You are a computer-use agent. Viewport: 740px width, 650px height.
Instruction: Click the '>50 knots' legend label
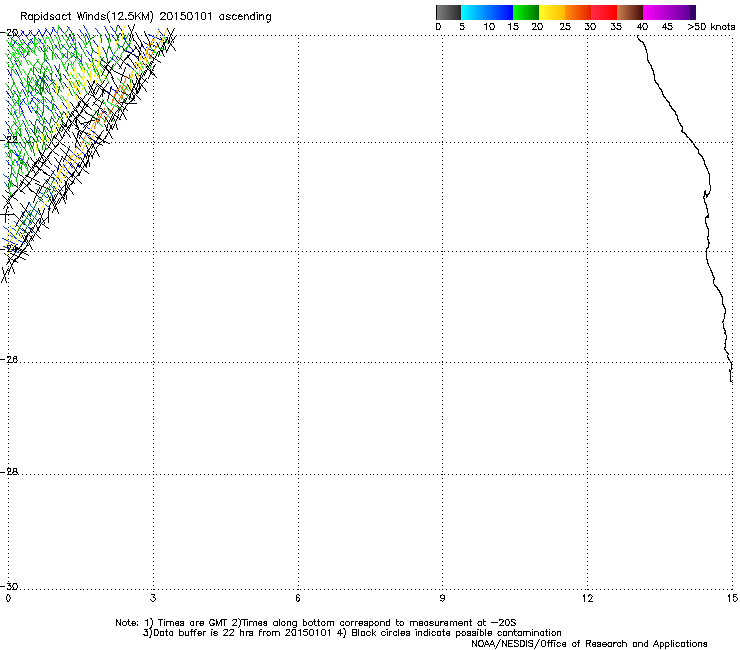(x=711, y=27)
